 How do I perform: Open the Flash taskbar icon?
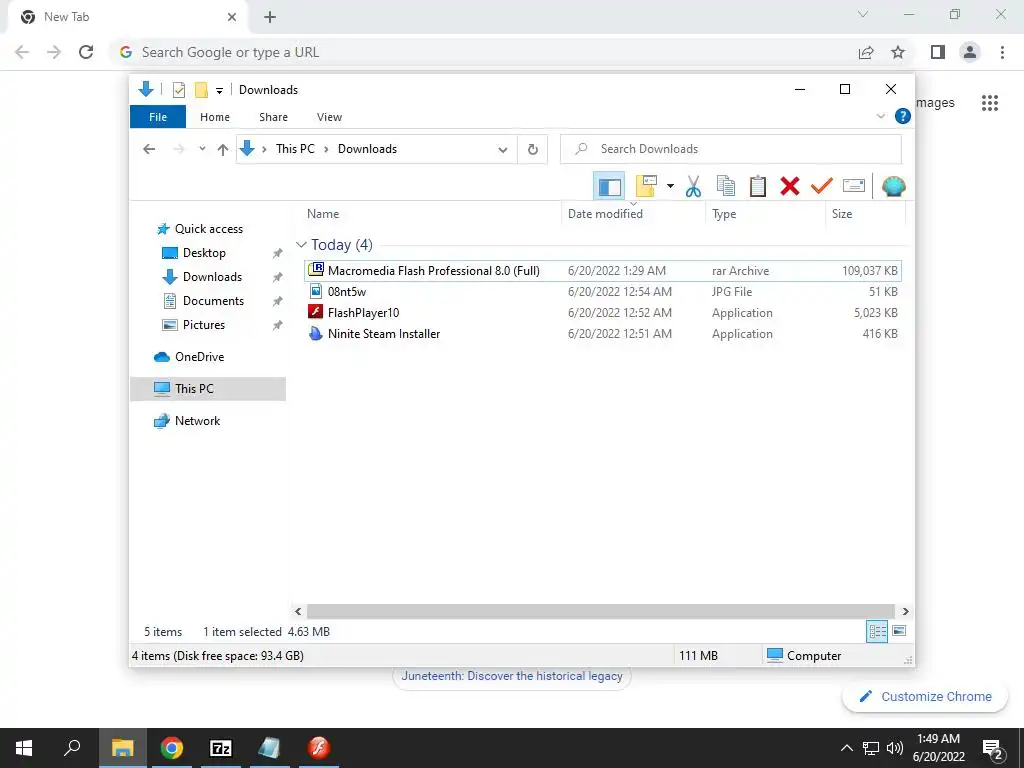pyautogui.click(x=319, y=748)
